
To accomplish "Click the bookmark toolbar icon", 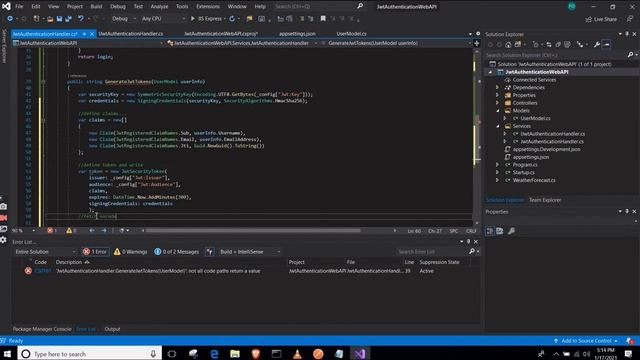I will point(323,19).
